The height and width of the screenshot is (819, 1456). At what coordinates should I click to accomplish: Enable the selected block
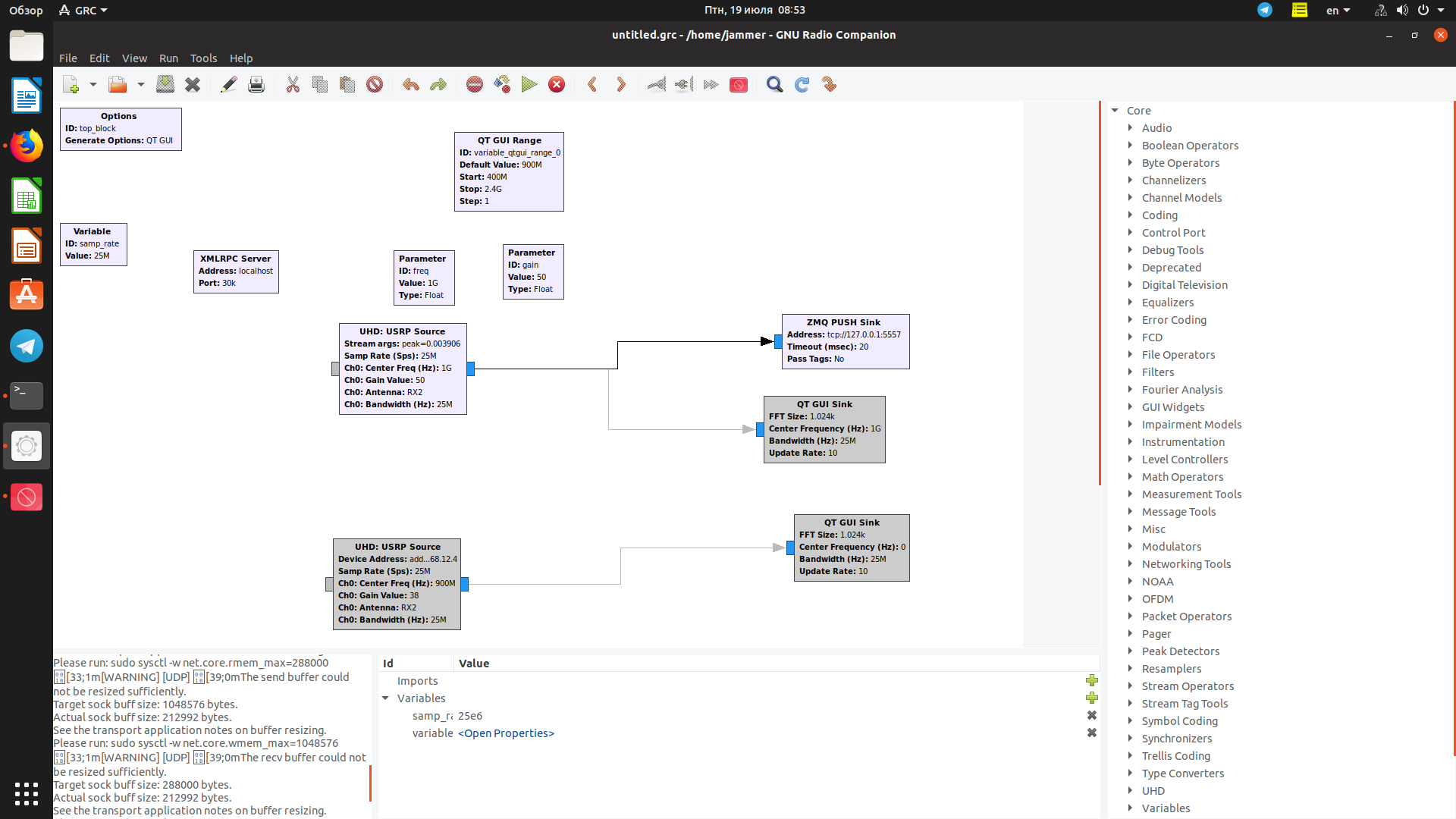coord(657,85)
